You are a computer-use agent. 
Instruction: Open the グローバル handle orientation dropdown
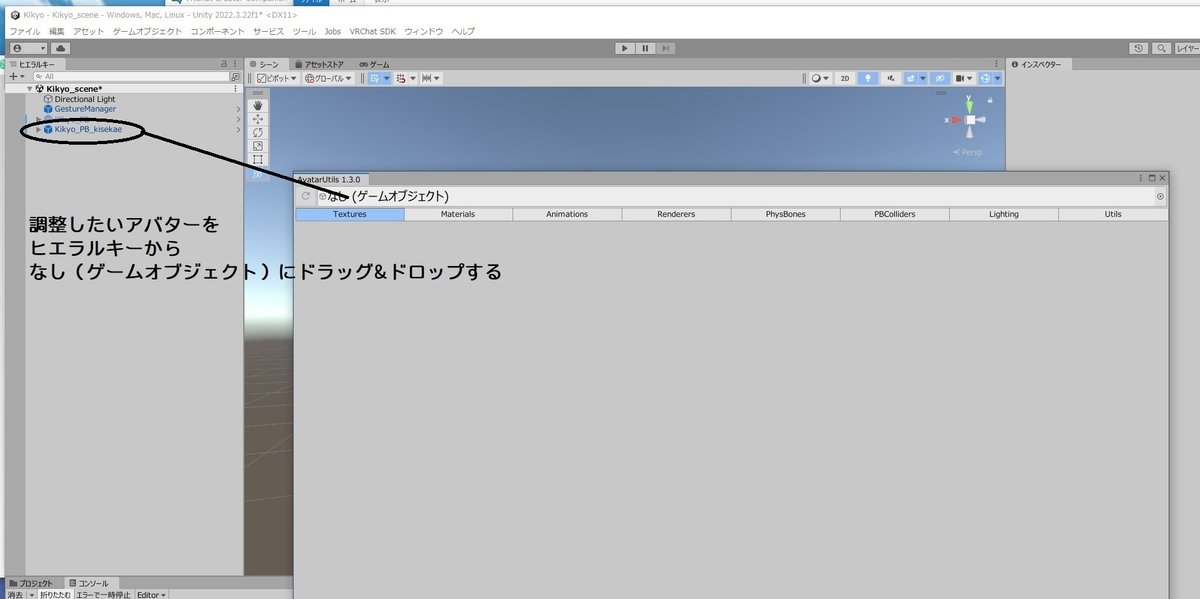[330, 78]
